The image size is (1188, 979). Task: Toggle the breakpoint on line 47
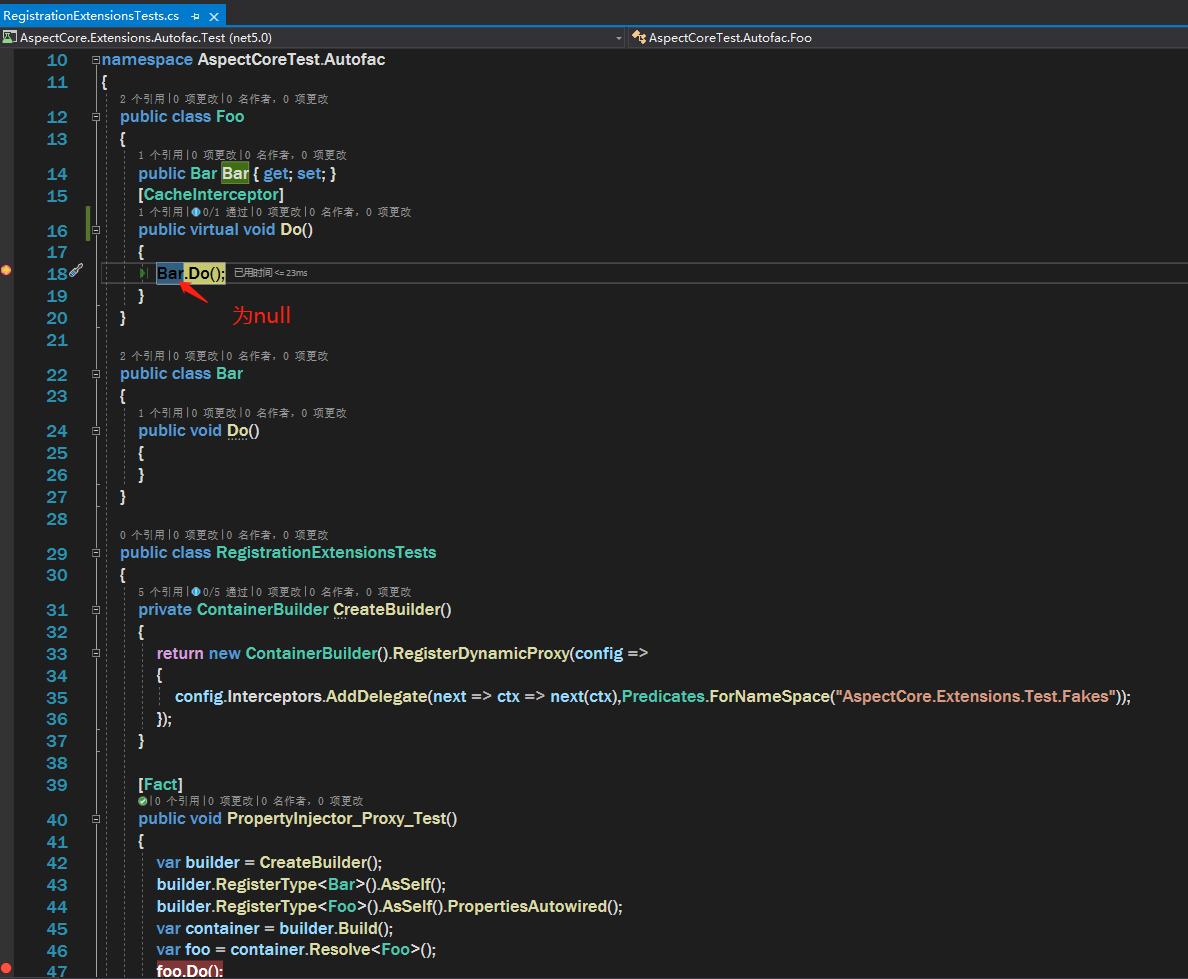coord(6,968)
